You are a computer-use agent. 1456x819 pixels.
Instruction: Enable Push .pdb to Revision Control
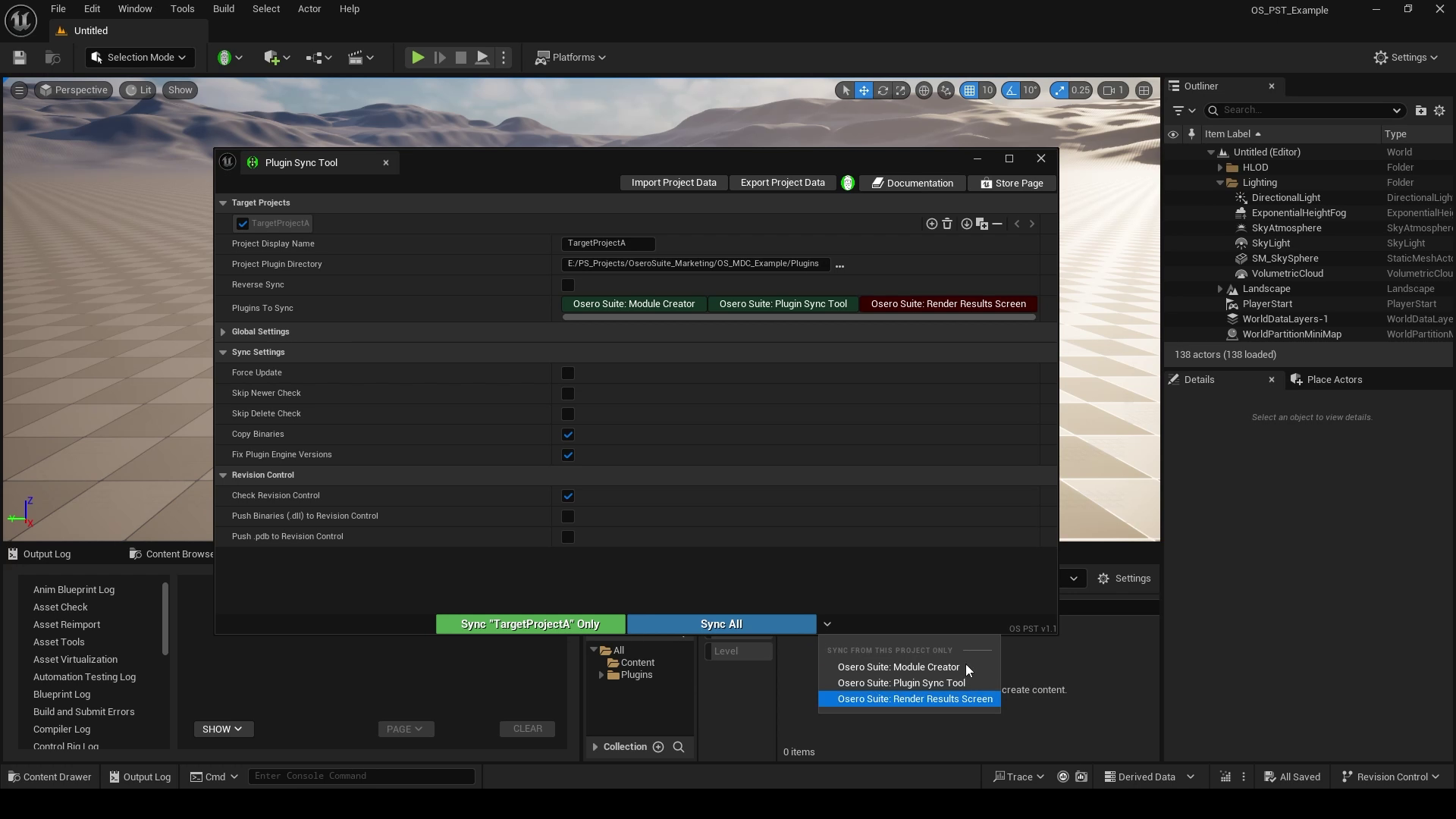pos(568,537)
